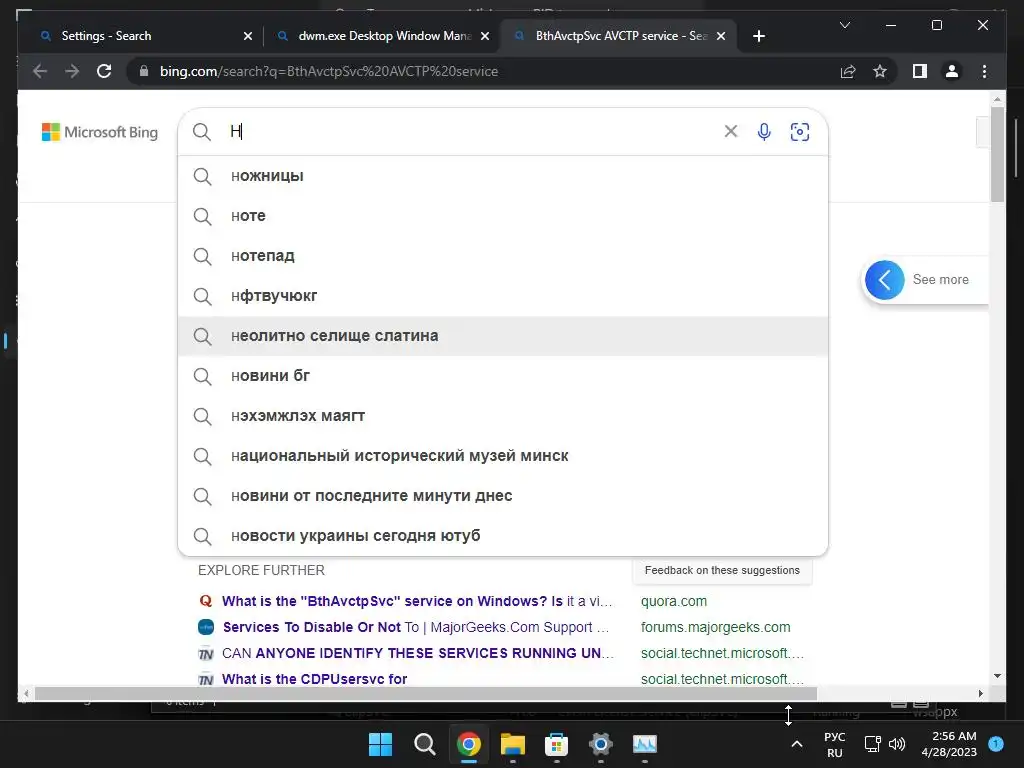This screenshot has height=768, width=1024.
Task: Click the lock site info icon
Action: [x=144, y=71]
